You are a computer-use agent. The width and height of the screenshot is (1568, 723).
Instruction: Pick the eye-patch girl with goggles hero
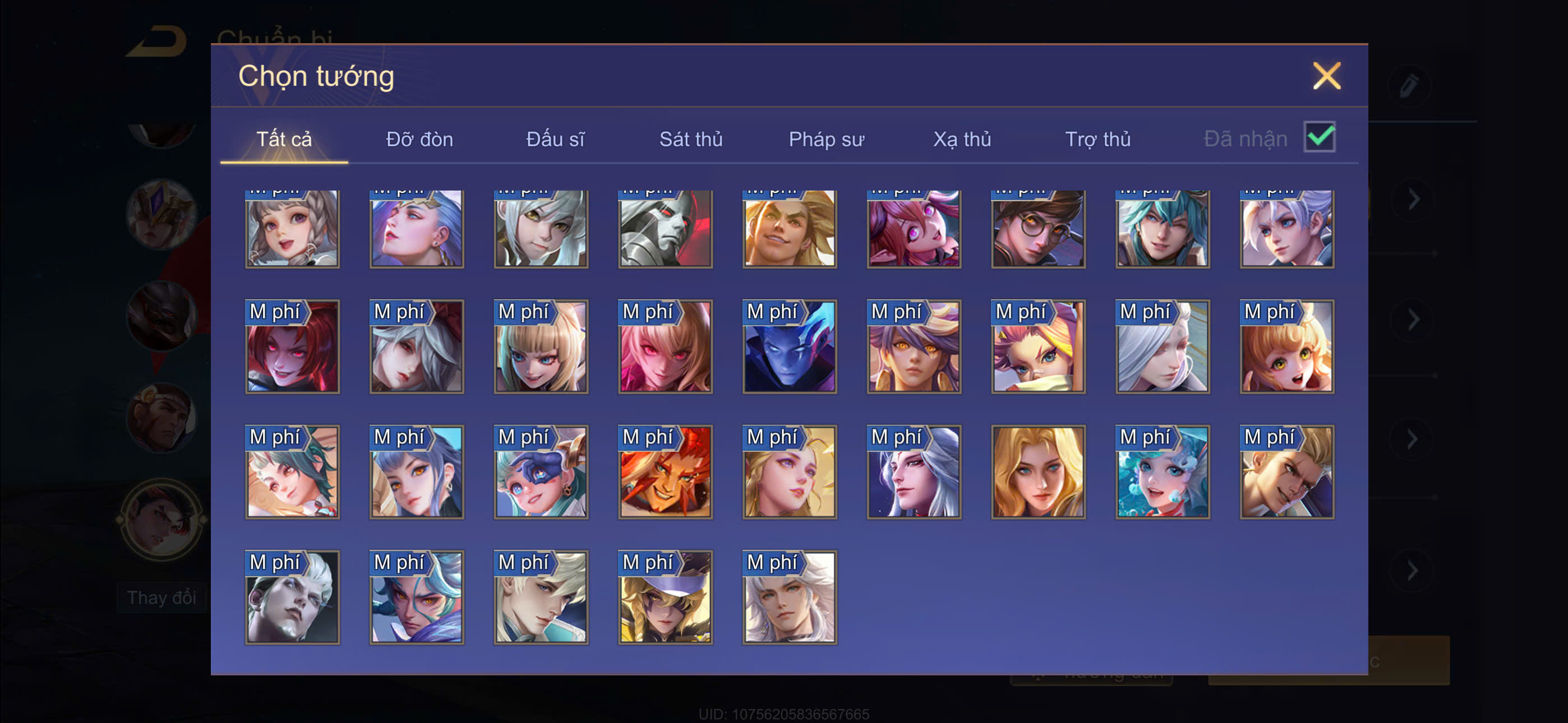pyautogui.click(x=541, y=472)
